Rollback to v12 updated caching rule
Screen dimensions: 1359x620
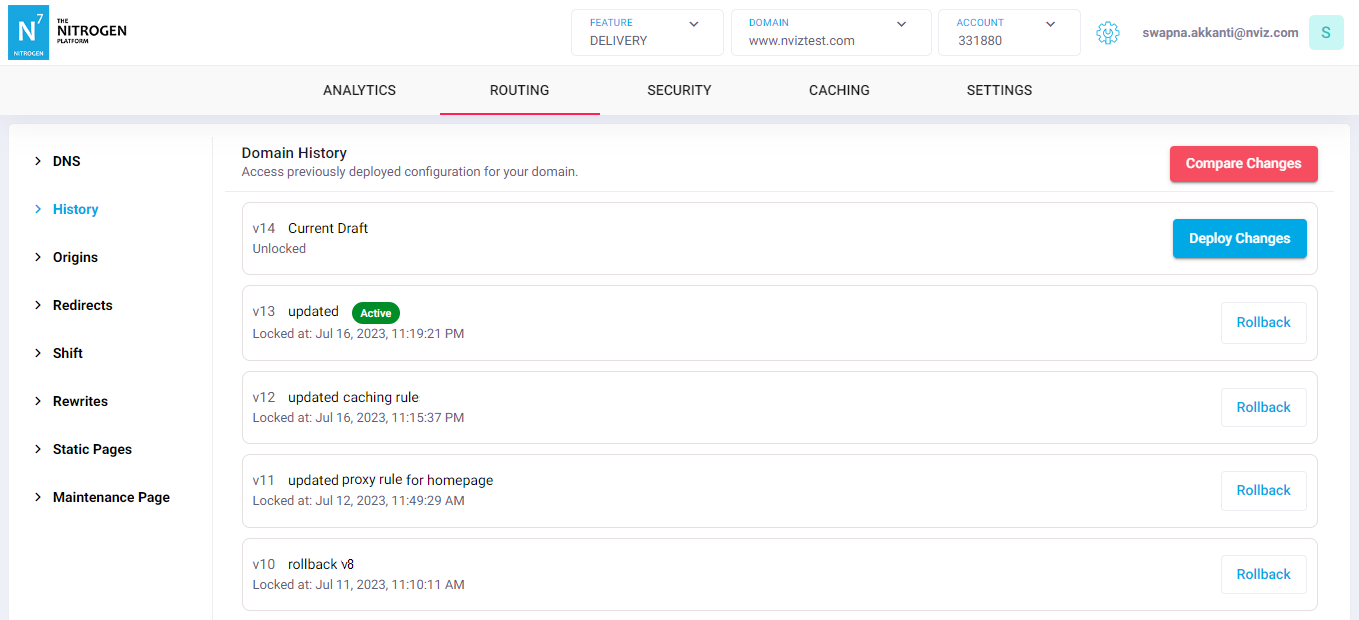[x=1263, y=407]
